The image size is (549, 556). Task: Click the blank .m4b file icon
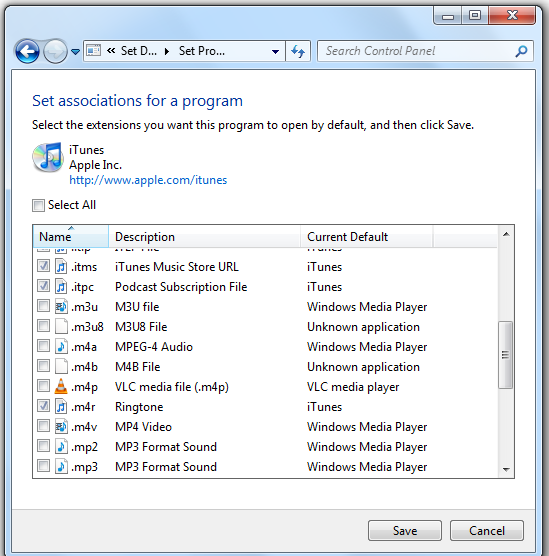[x=61, y=366]
